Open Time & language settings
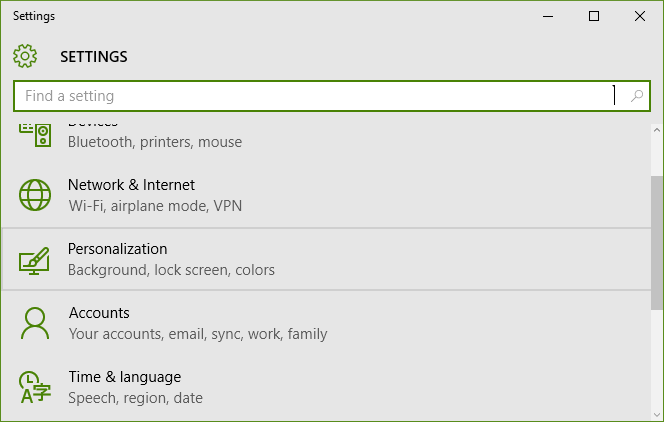The width and height of the screenshot is (664, 422). (326, 387)
